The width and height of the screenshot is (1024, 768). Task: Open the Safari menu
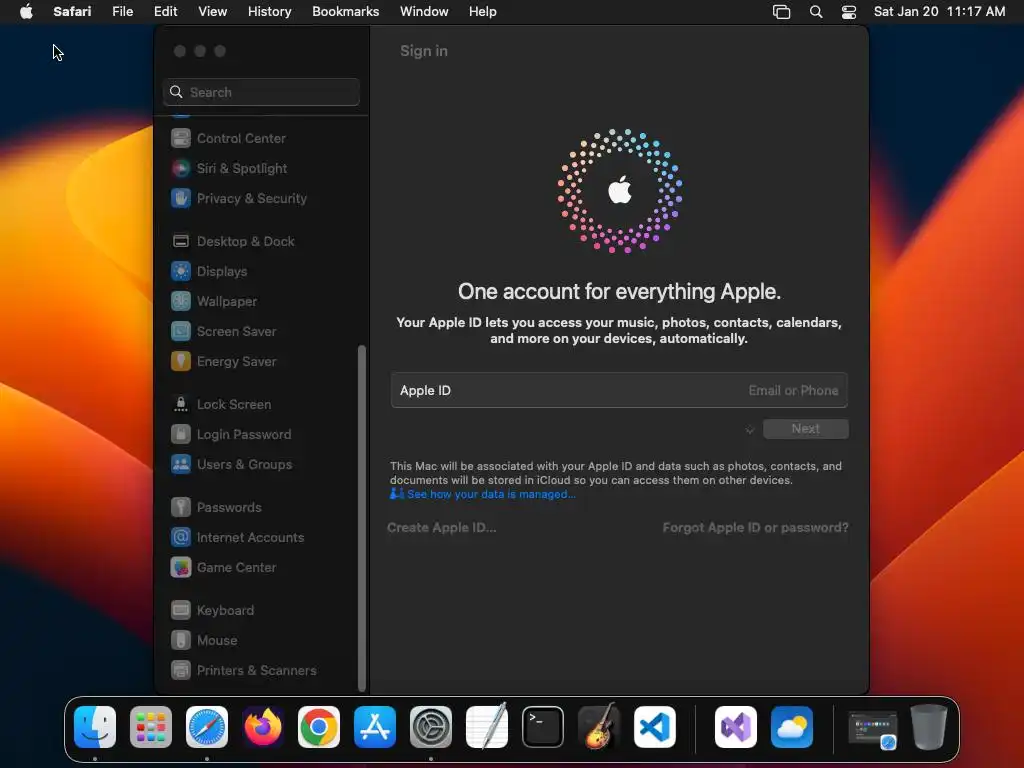point(72,11)
